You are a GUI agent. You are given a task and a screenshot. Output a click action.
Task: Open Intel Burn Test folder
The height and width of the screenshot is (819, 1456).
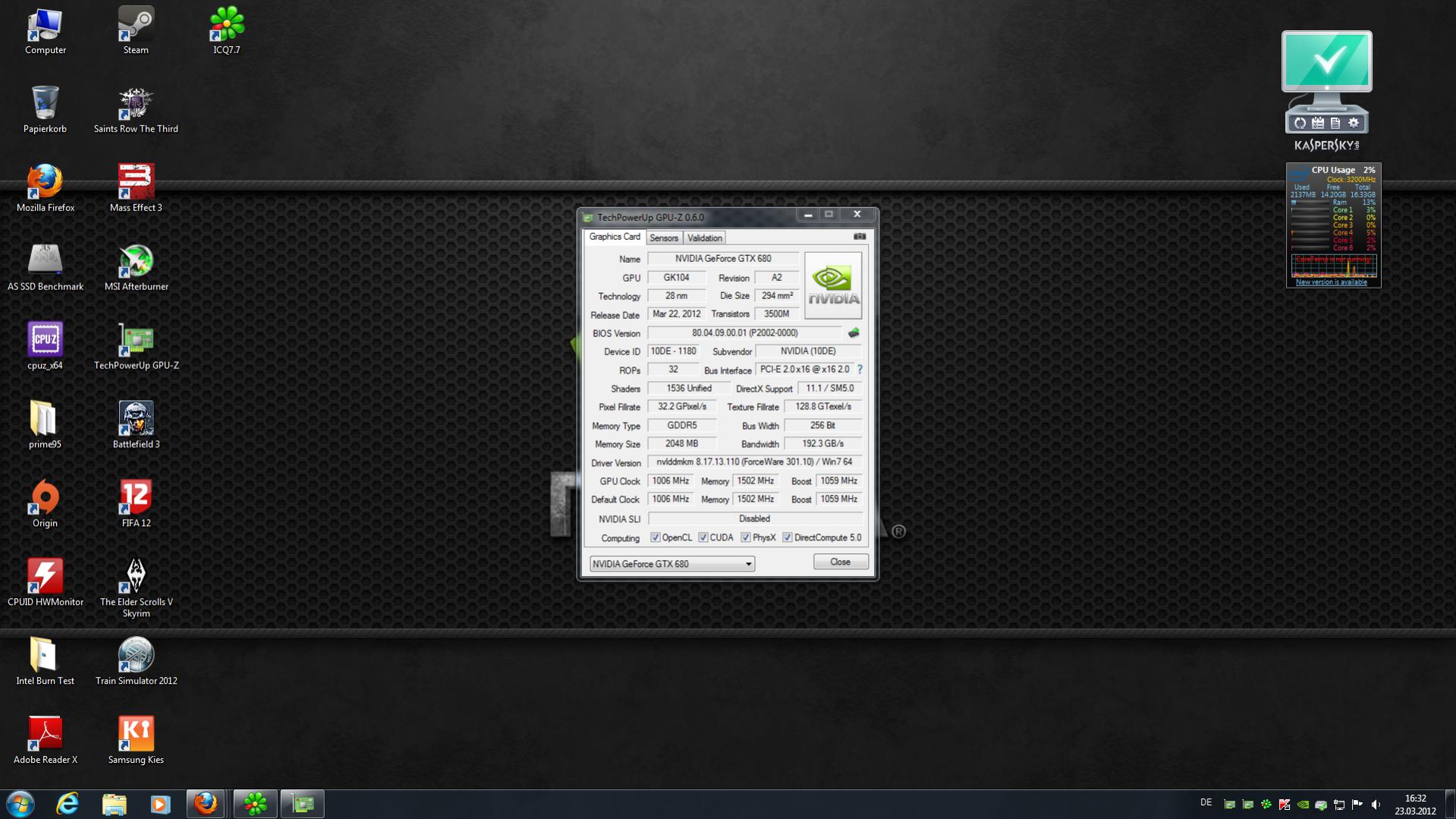click(x=45, y=663)
